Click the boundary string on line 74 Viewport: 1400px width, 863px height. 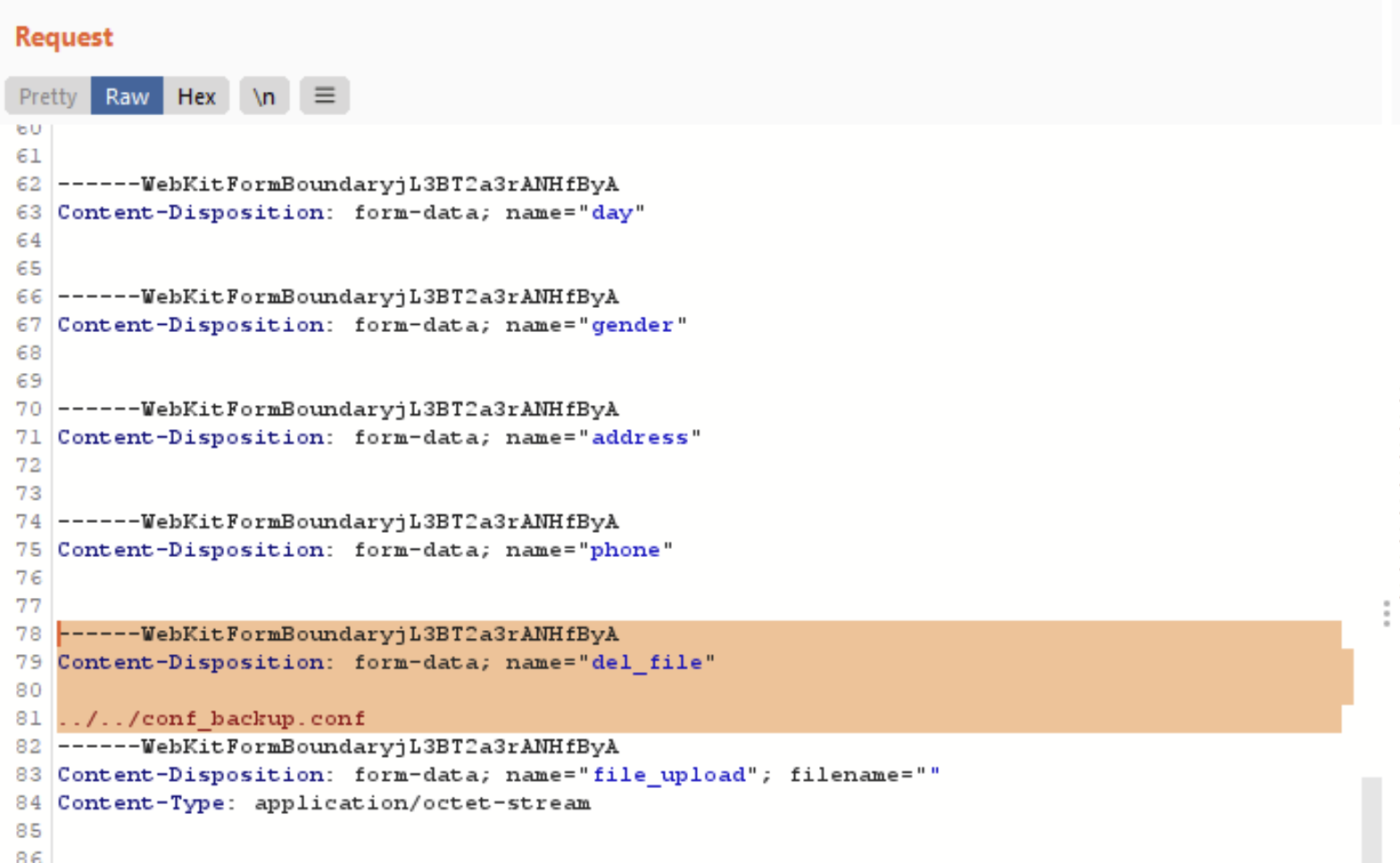click(338, 521)
